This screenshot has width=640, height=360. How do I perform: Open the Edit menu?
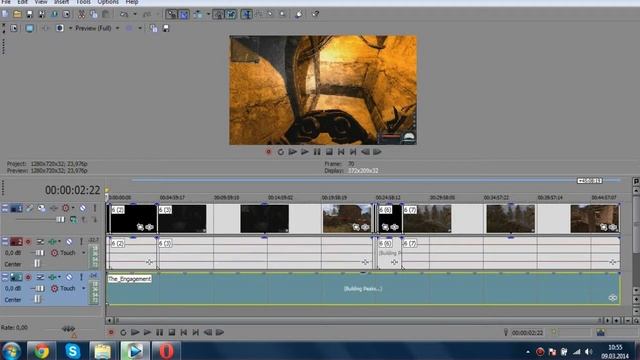click(22, 2)
